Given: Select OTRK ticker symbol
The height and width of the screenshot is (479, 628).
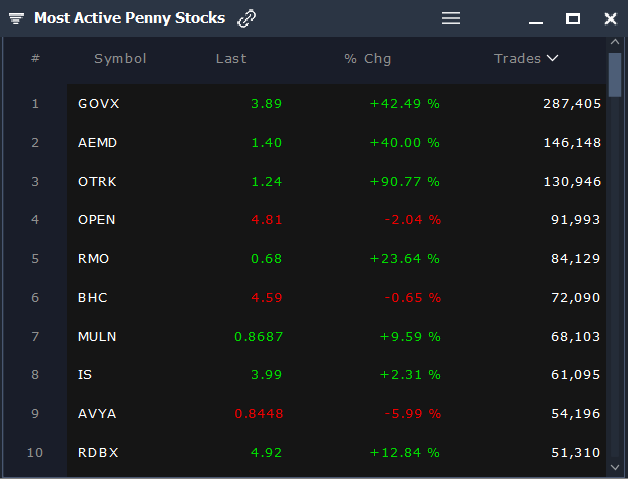Looking at the screenshot, I should (x=97, y=181).
